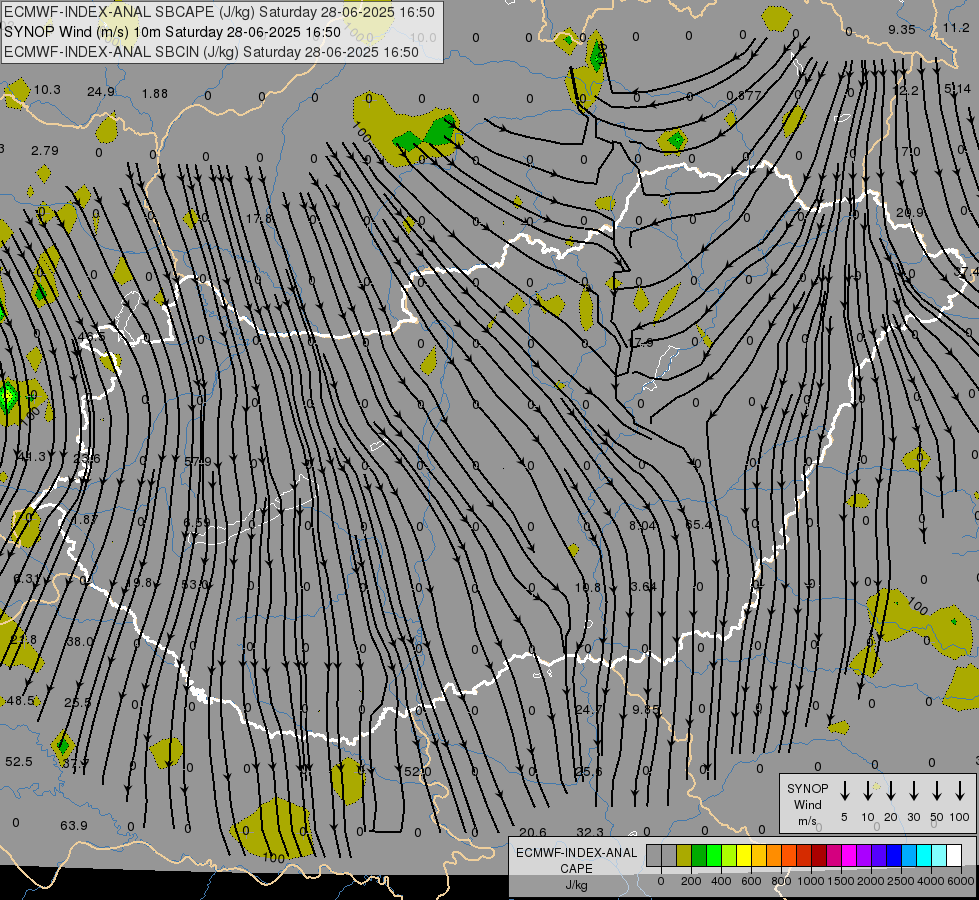Choose the dark red CAPE swatch after 1000
This screenshot has width=979, height=900.
tap(819, 855)
